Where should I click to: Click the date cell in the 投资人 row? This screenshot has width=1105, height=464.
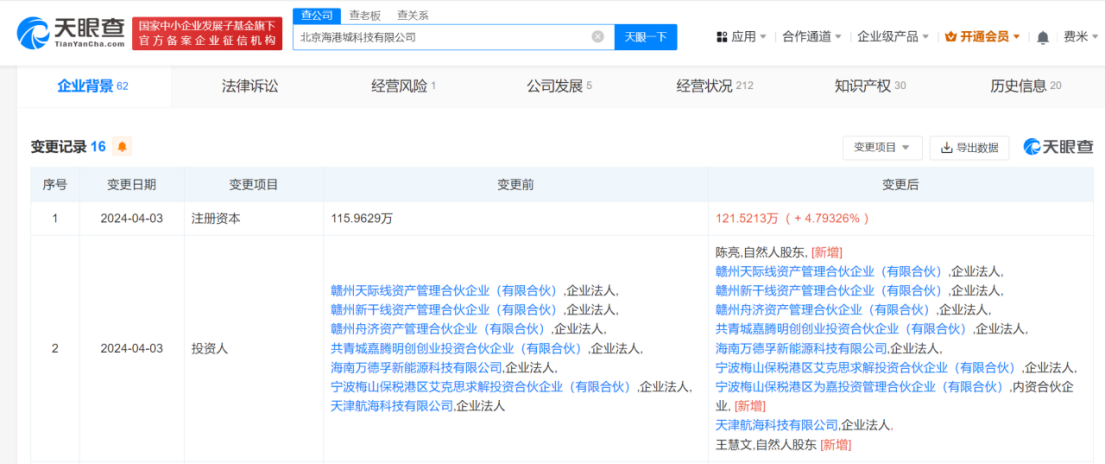(x=132, y=348)
